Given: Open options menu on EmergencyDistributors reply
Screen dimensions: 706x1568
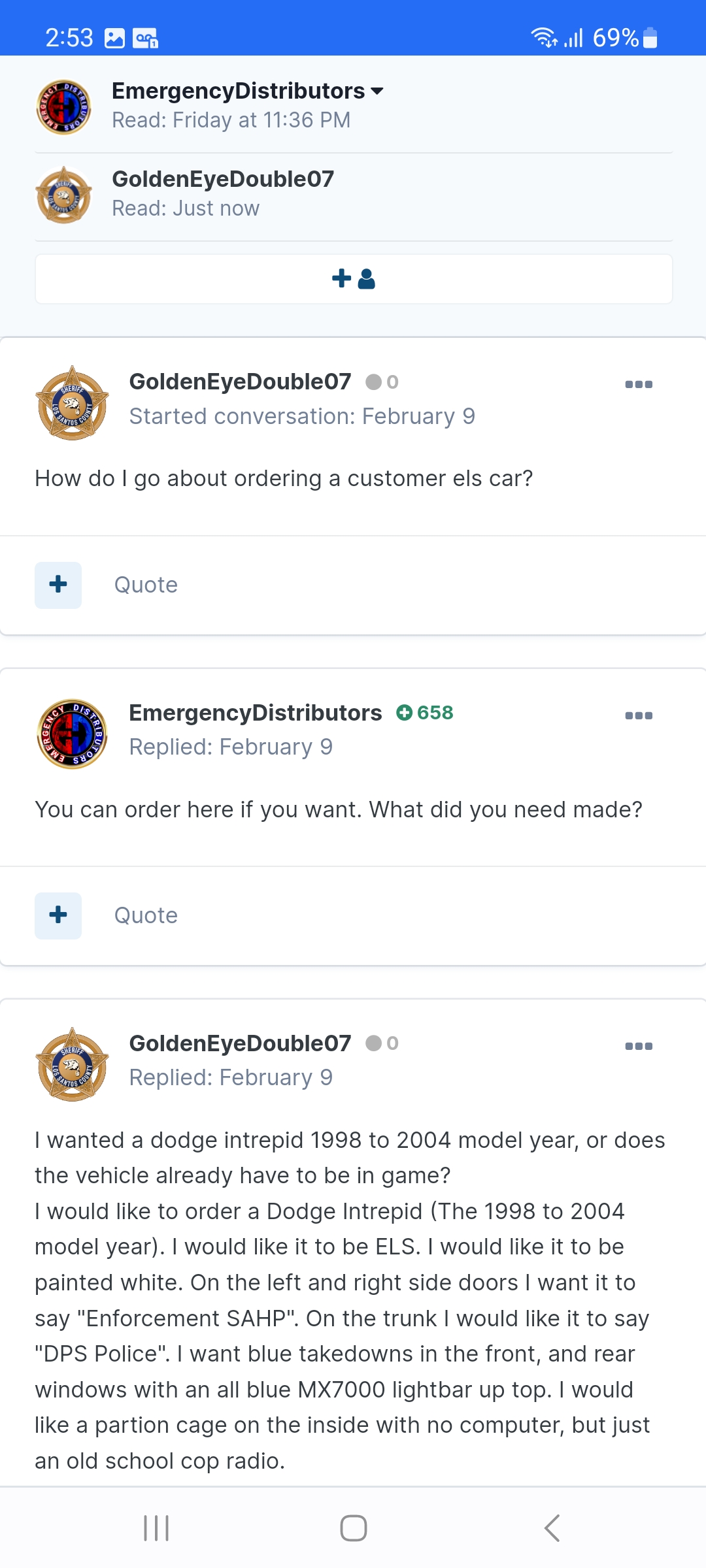Looking at the screenshot, I should click(x=638, y=715).
